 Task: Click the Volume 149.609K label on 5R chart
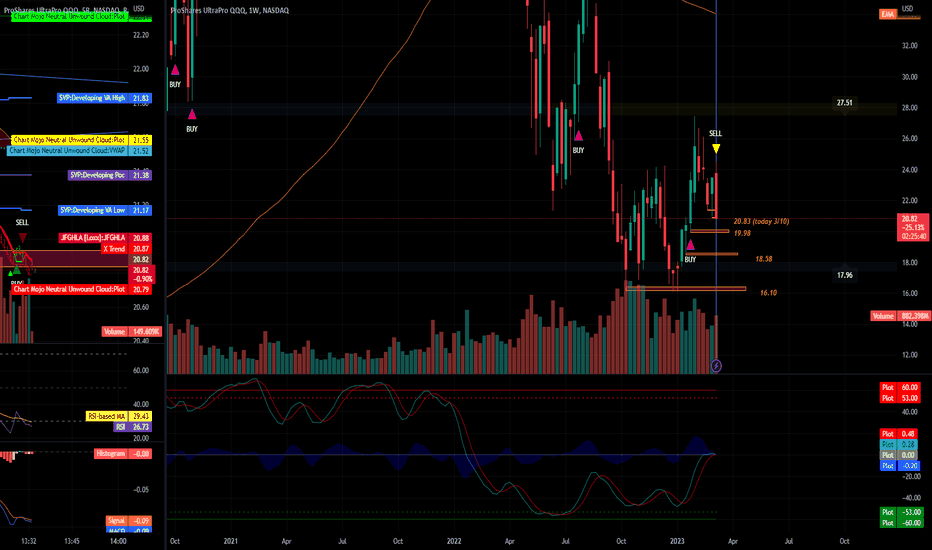[131, 332]
